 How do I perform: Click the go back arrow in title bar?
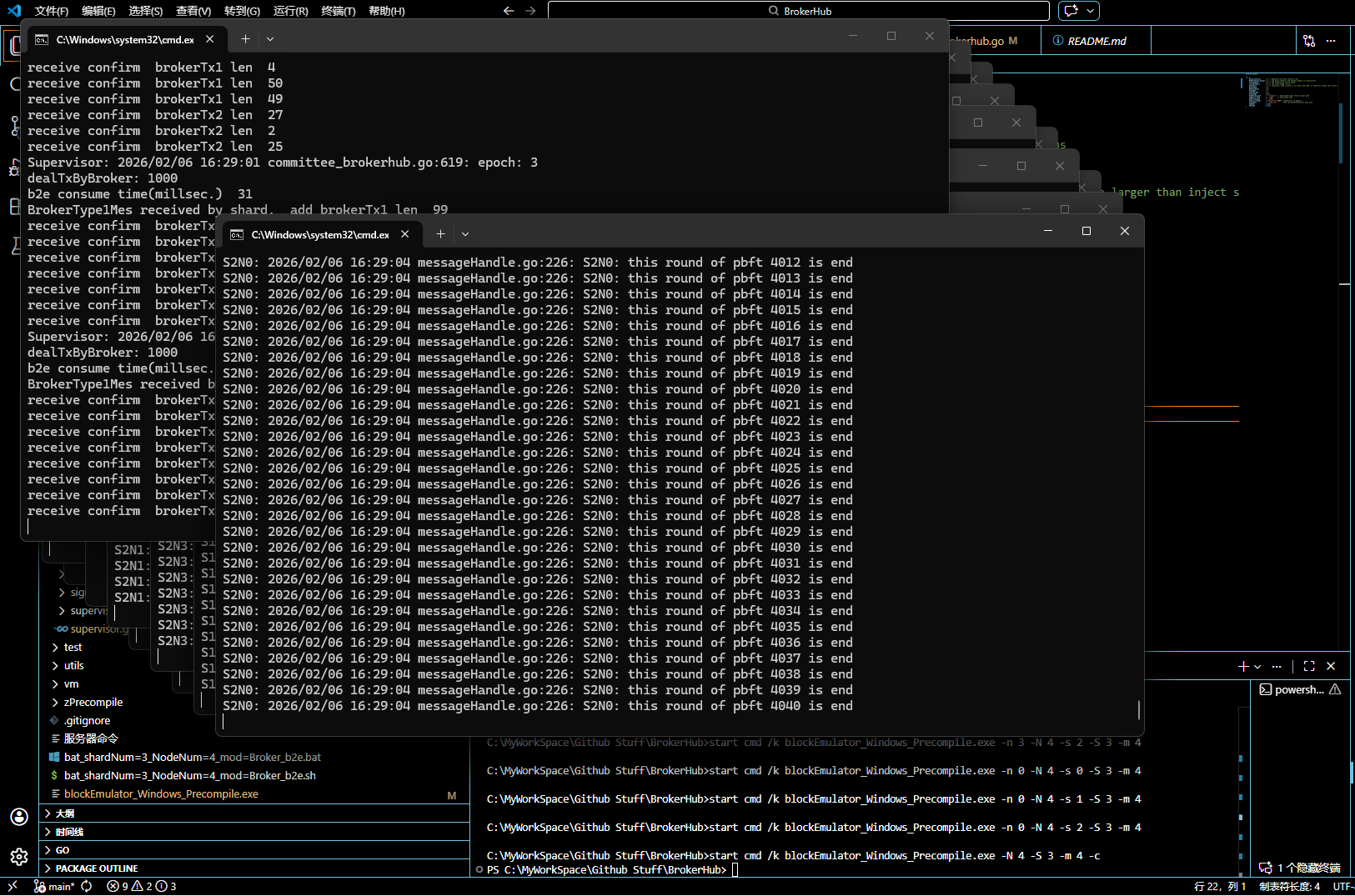point(509,11)
